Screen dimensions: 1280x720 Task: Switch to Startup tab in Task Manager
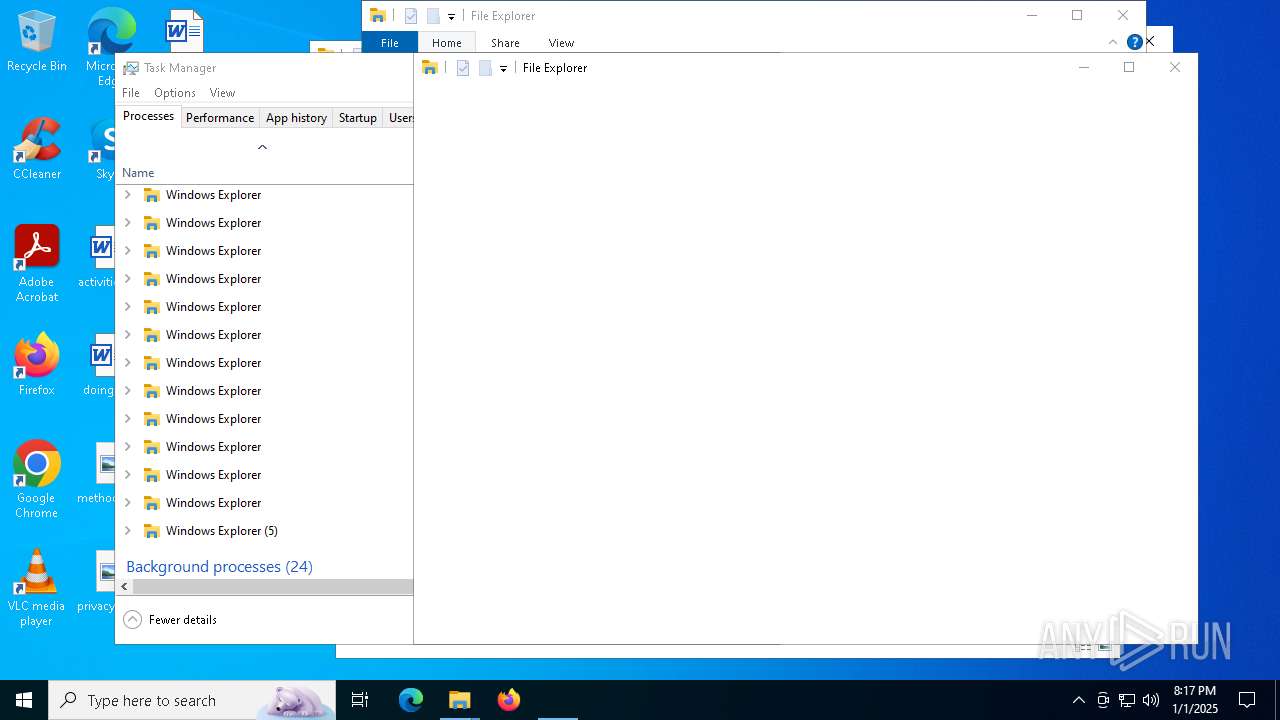click(357, 118)
